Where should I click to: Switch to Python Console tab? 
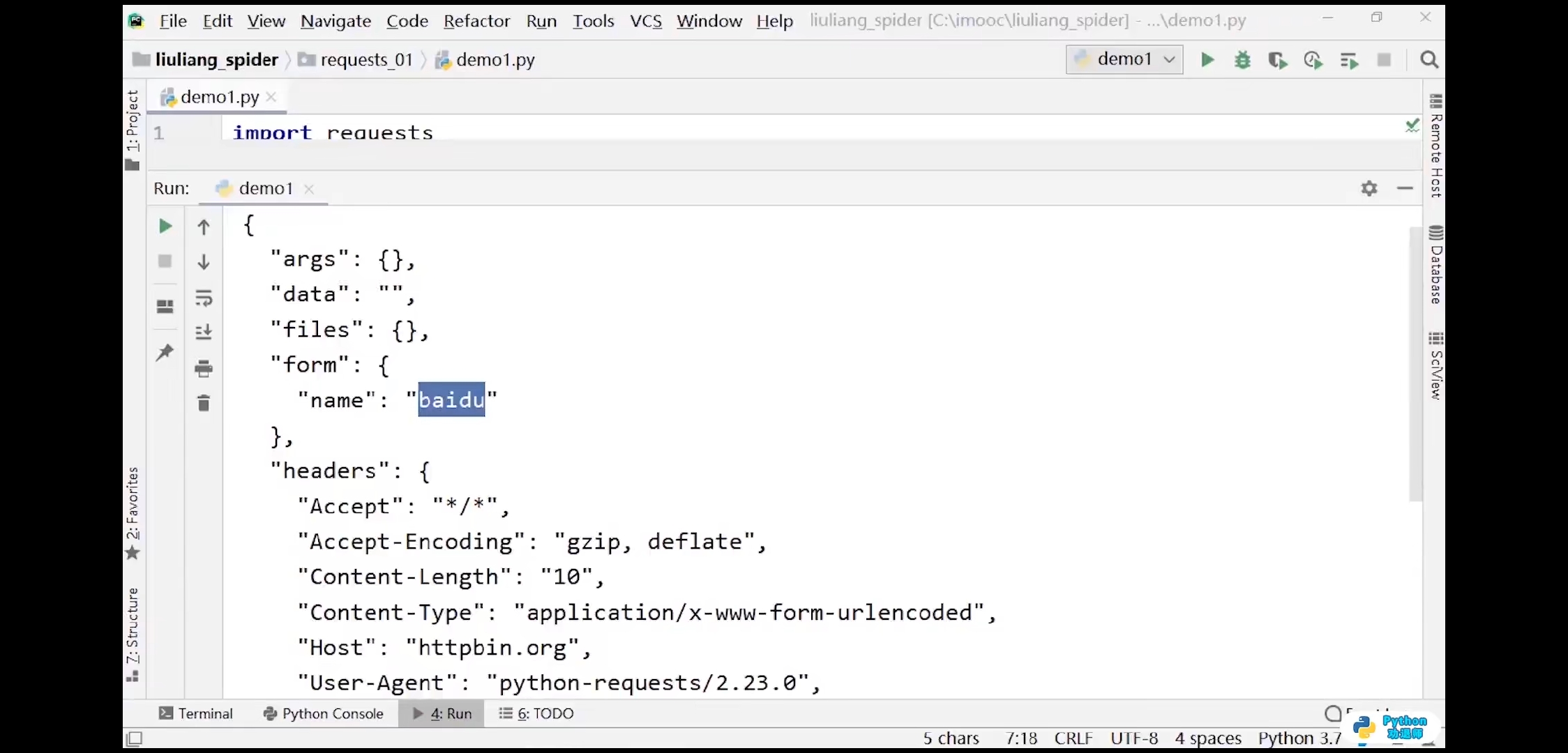[324, 713]
